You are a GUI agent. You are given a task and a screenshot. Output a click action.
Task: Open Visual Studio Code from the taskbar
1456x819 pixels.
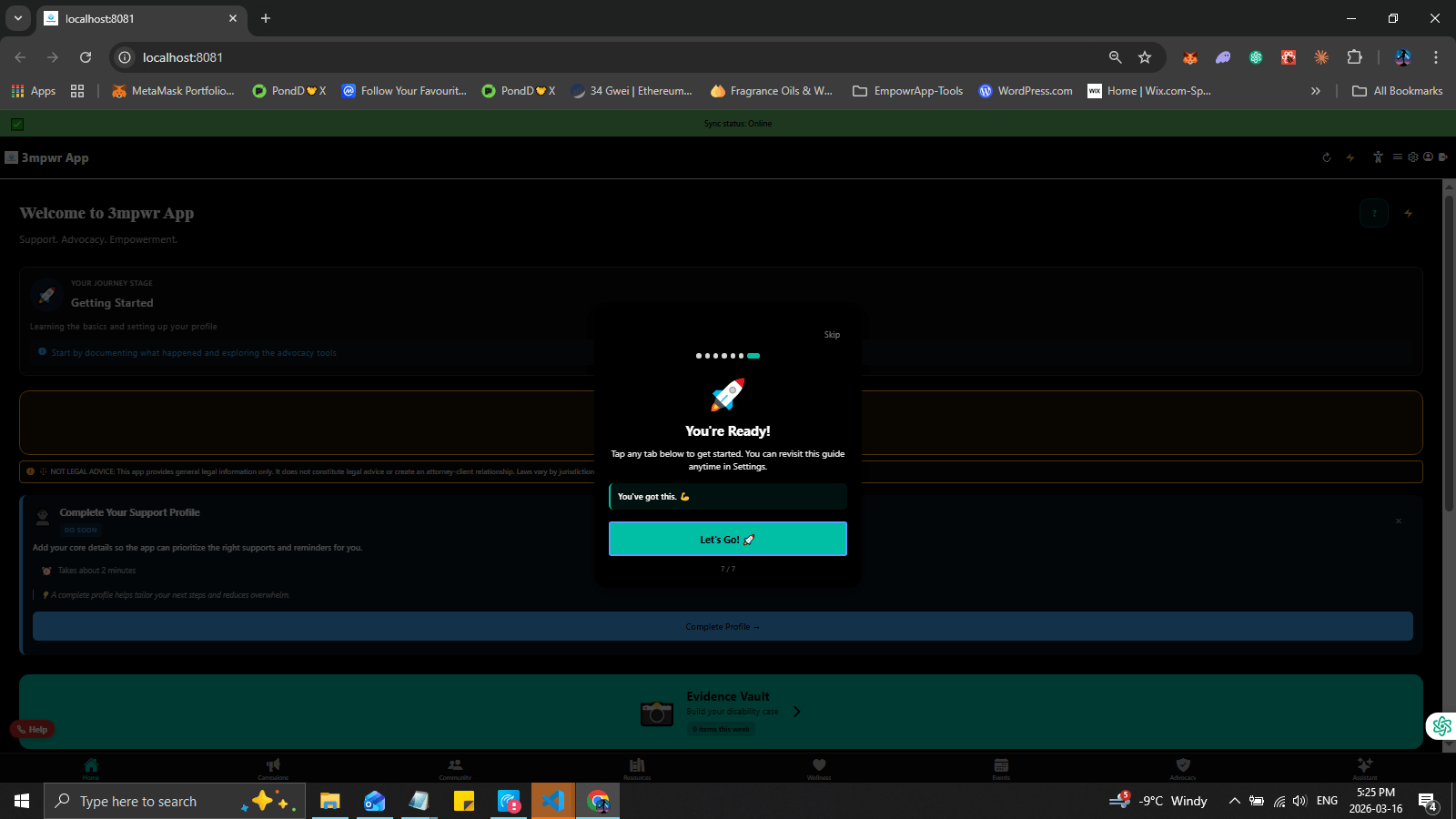tap(552, 801)
